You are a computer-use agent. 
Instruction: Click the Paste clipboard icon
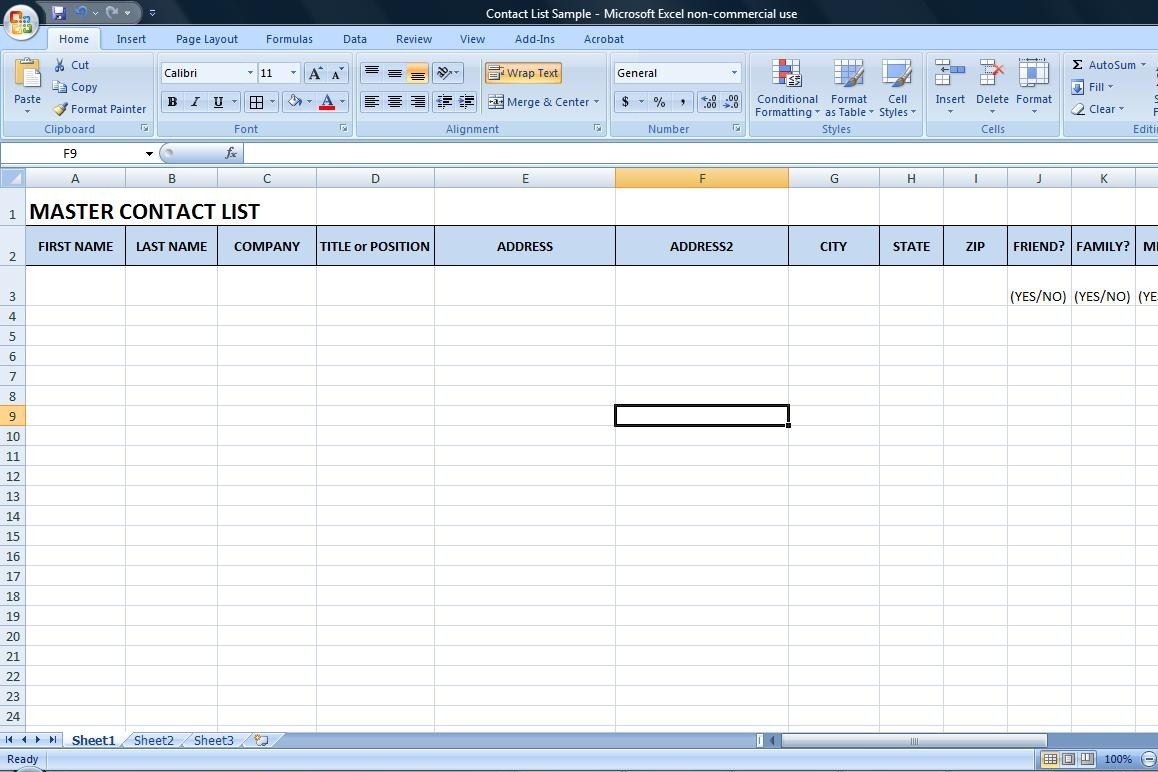[27, 76]
